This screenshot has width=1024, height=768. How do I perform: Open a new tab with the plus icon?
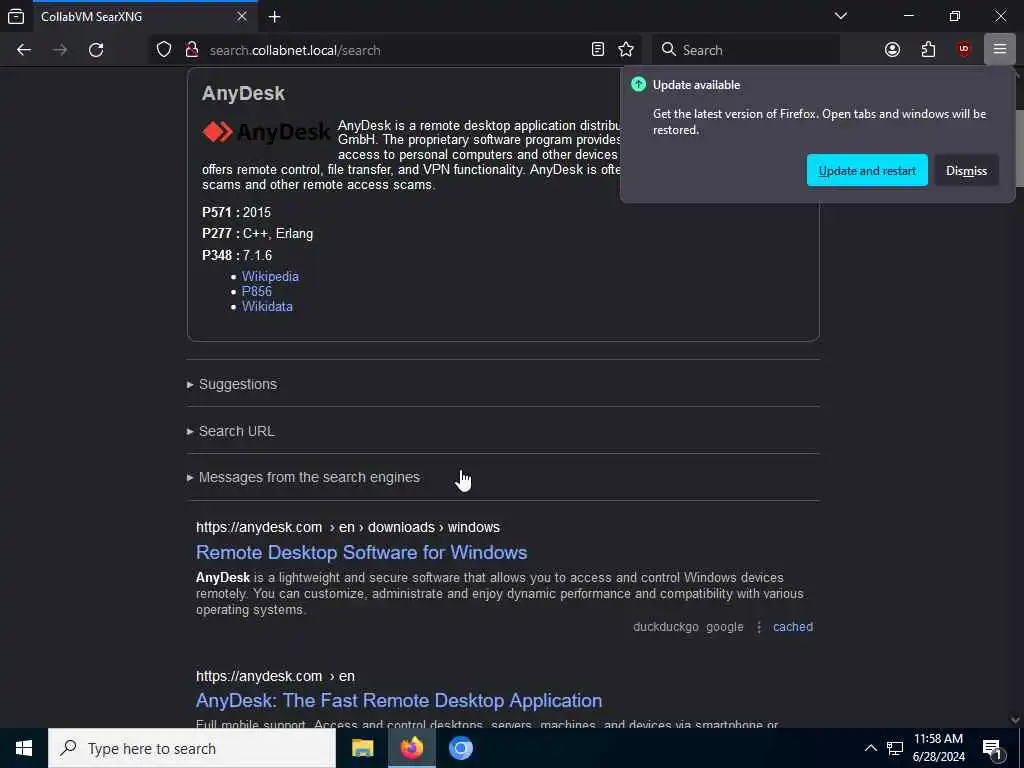274,17
